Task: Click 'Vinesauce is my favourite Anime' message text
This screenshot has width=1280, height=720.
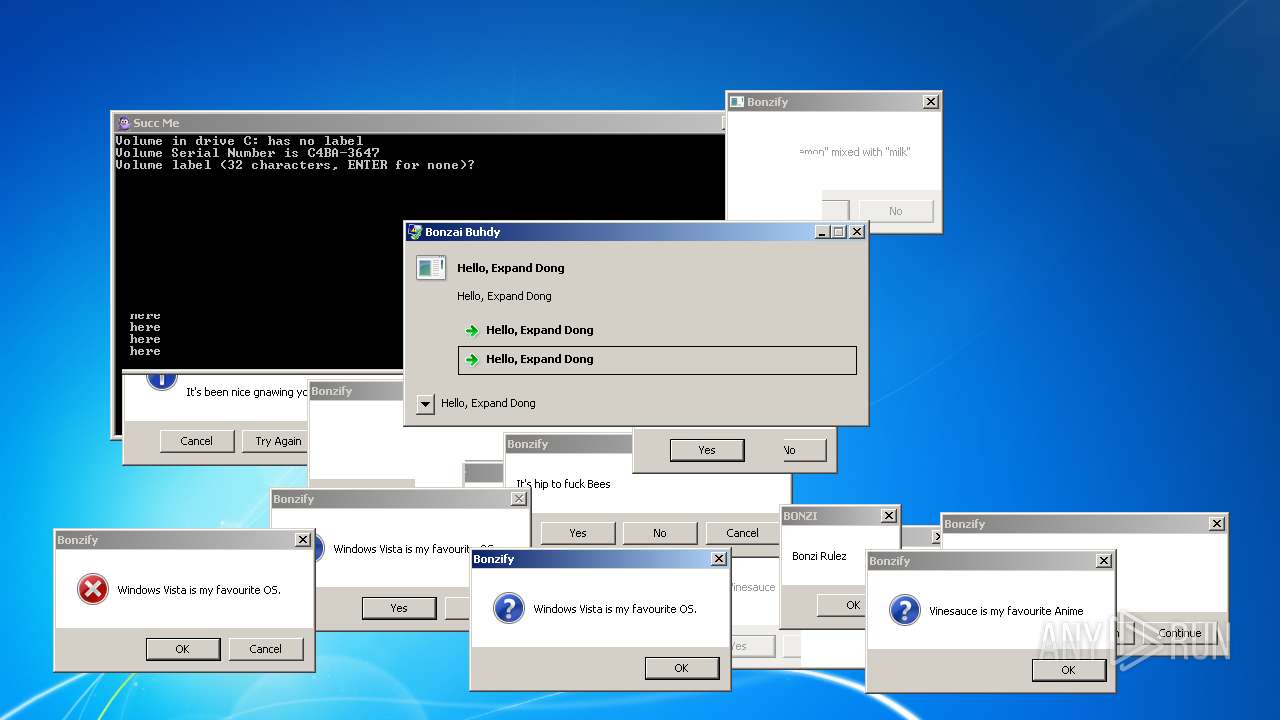Action: [1006, 611]
